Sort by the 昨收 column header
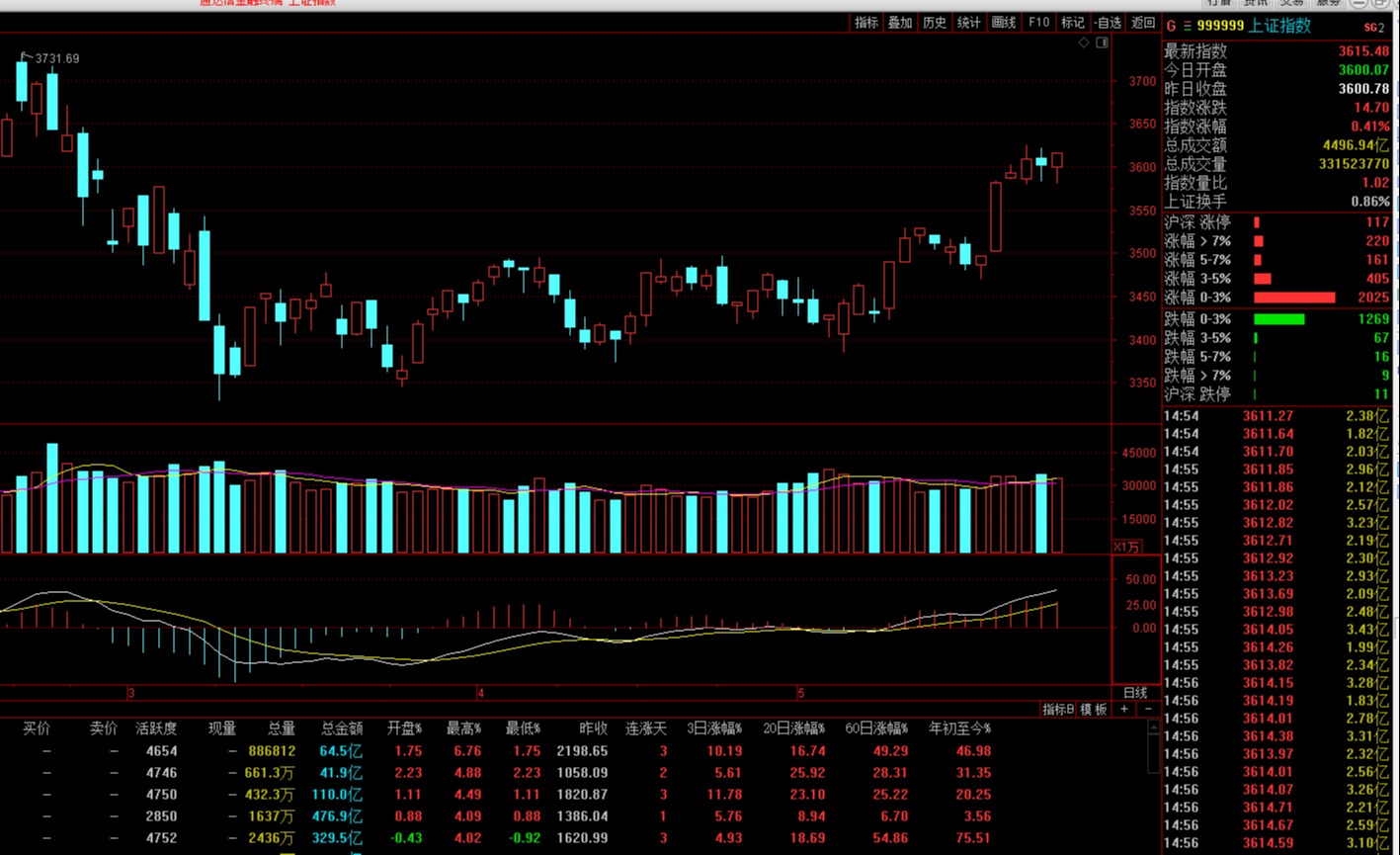The height and width of the screenshot is (855, 1400). (x=594, y=728)
